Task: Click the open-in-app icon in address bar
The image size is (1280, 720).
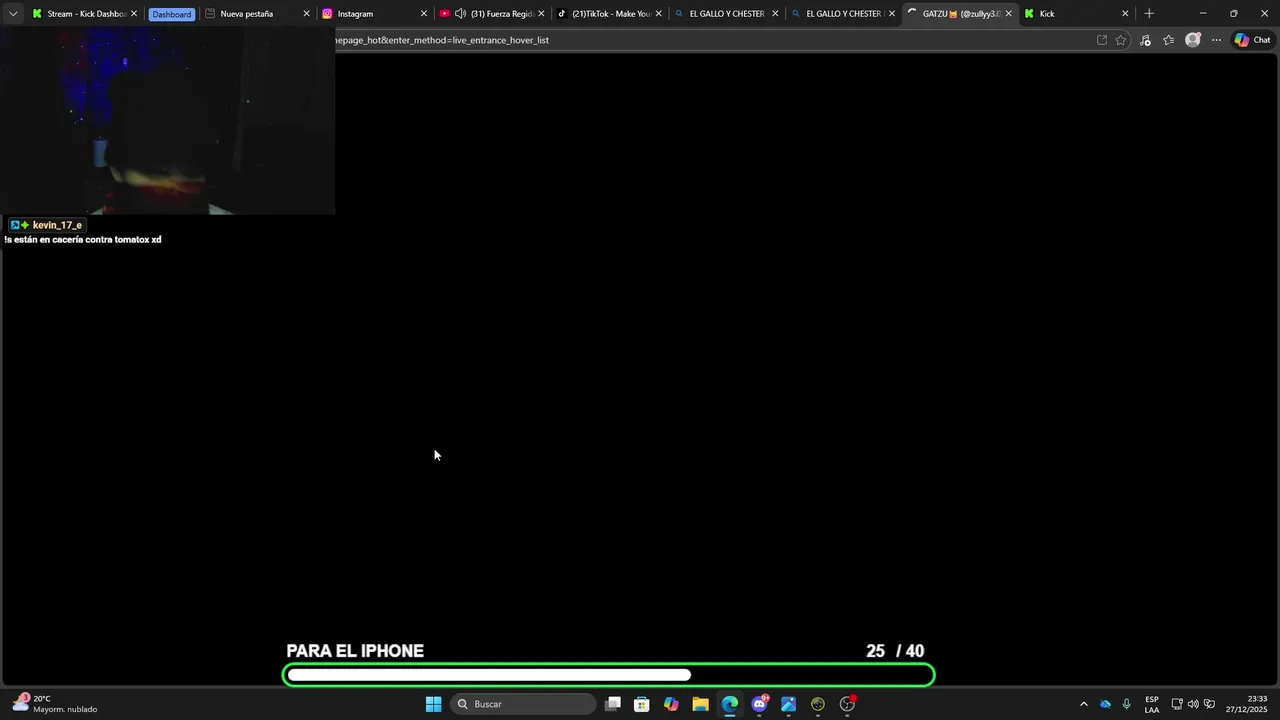Action: (1101, 40)
